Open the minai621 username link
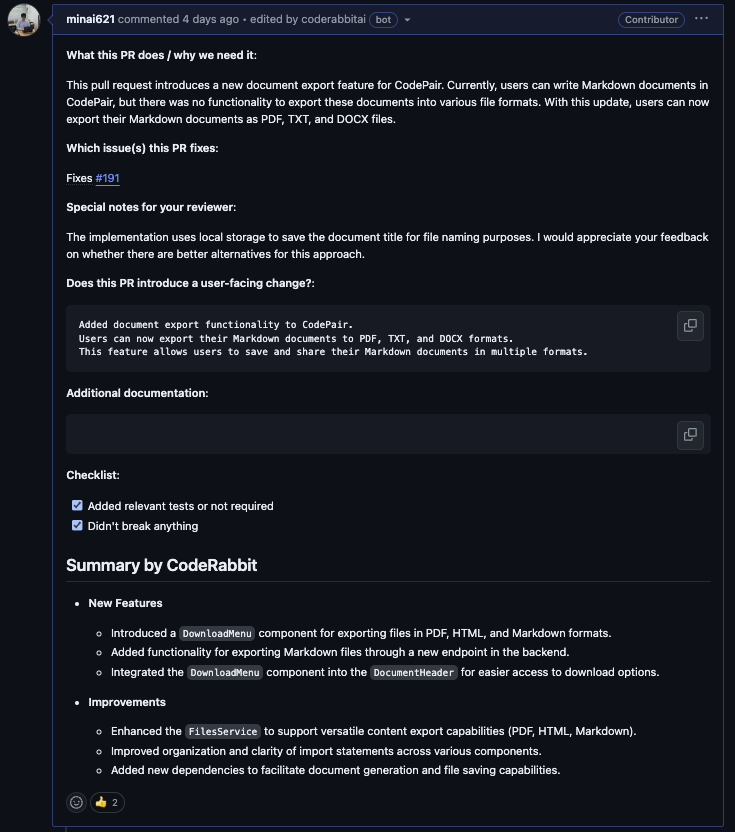 pos(90,20)
